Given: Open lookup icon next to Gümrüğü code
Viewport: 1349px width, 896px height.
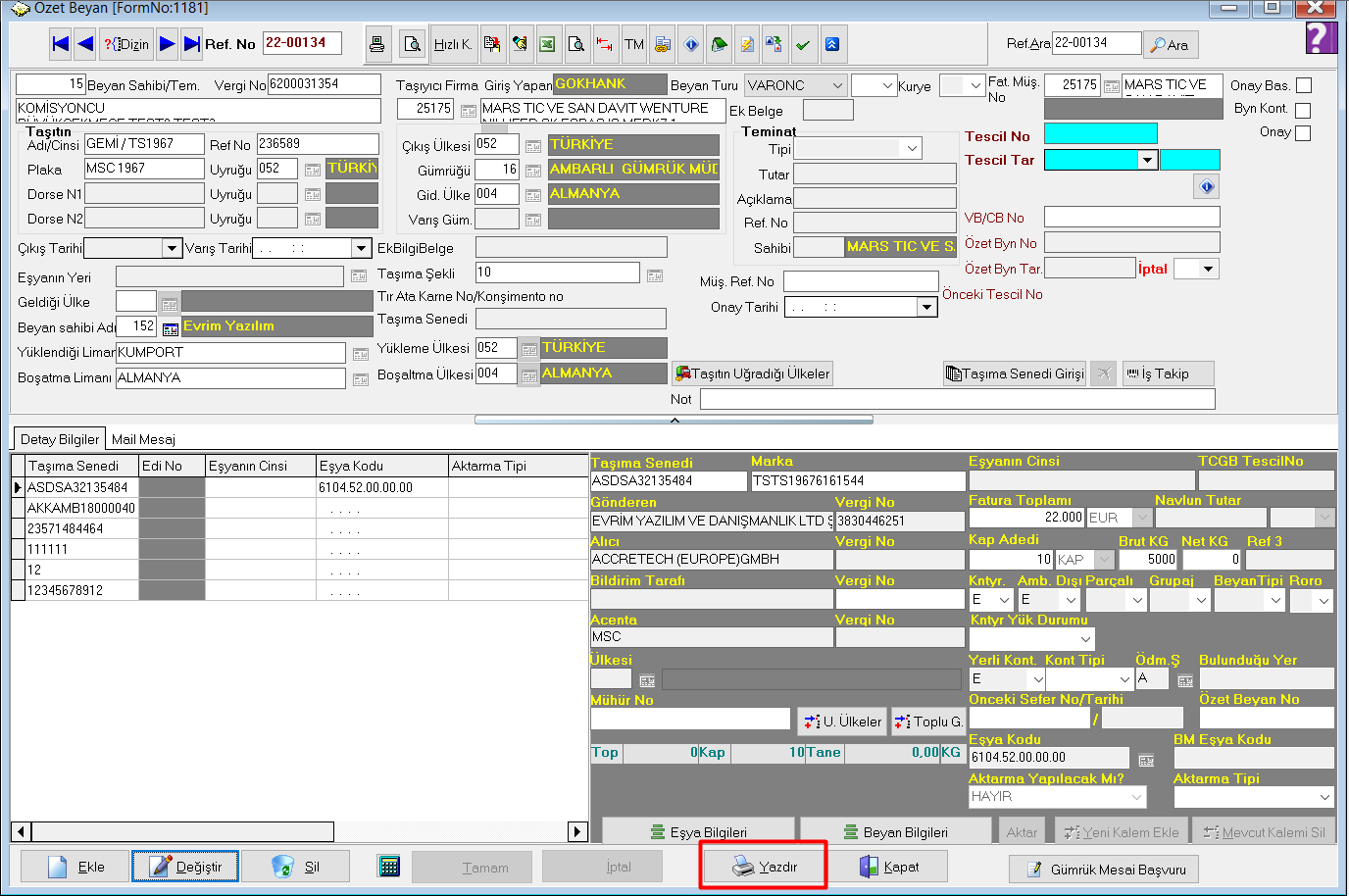Looking at the screenshot, I should tap(533, 171).
